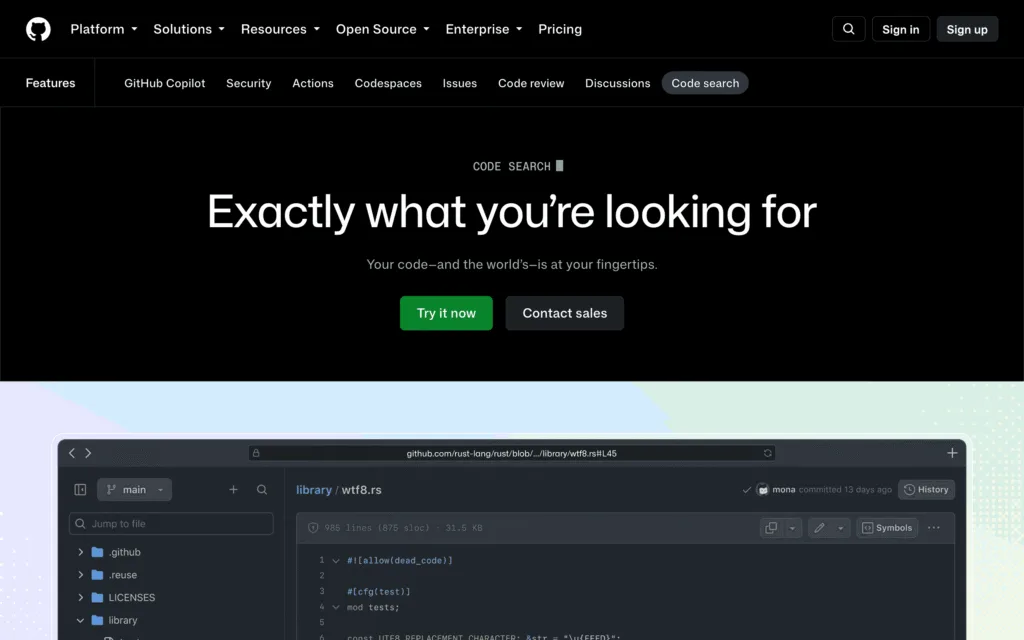The height and width of the screenshot is (640, 1024).
Task: Open the main branch selector dropdown
Action: pyautogui.click(x=135, y=489)
